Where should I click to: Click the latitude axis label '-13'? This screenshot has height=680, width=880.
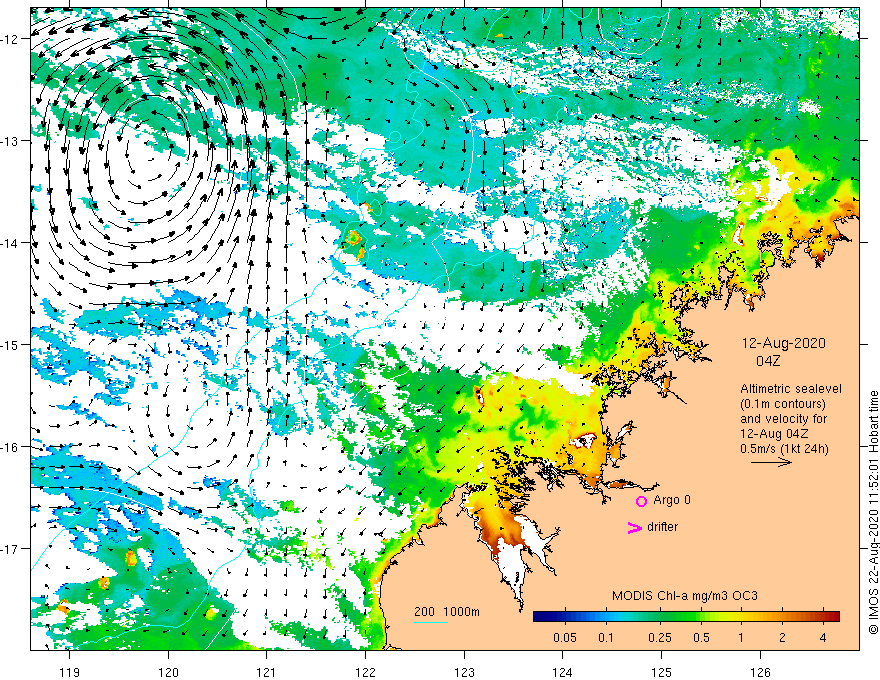coord(11,141)
